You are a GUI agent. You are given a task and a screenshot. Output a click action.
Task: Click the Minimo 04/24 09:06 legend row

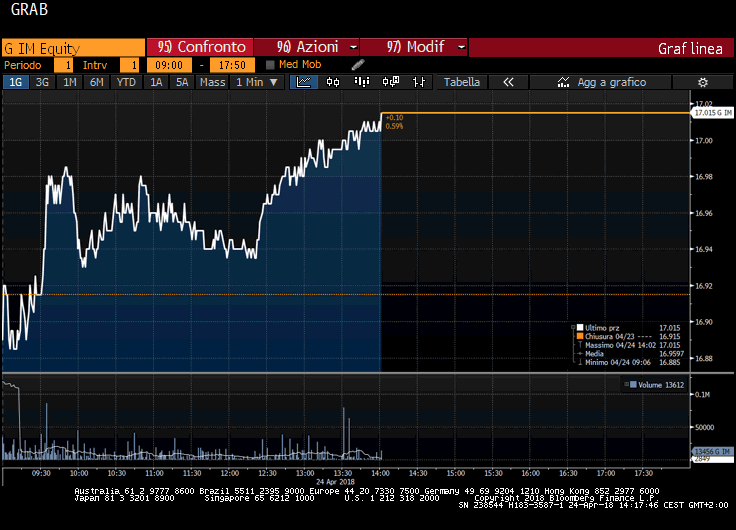click(x=629, y=362)
